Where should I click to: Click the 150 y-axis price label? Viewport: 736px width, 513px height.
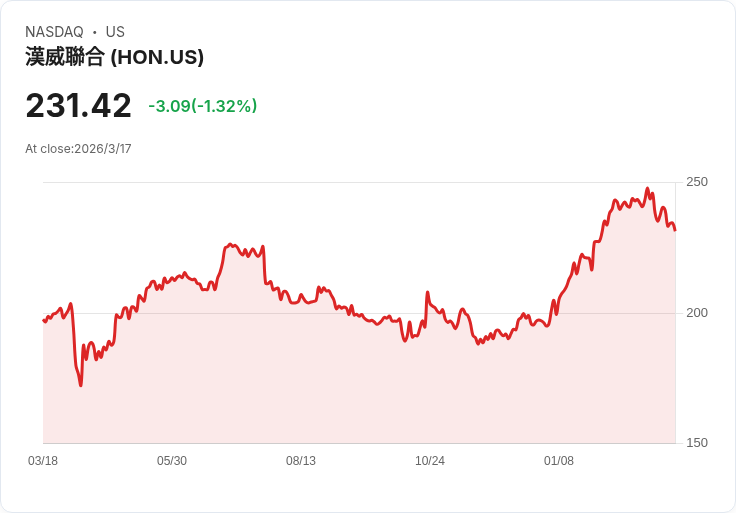(697, 443)
